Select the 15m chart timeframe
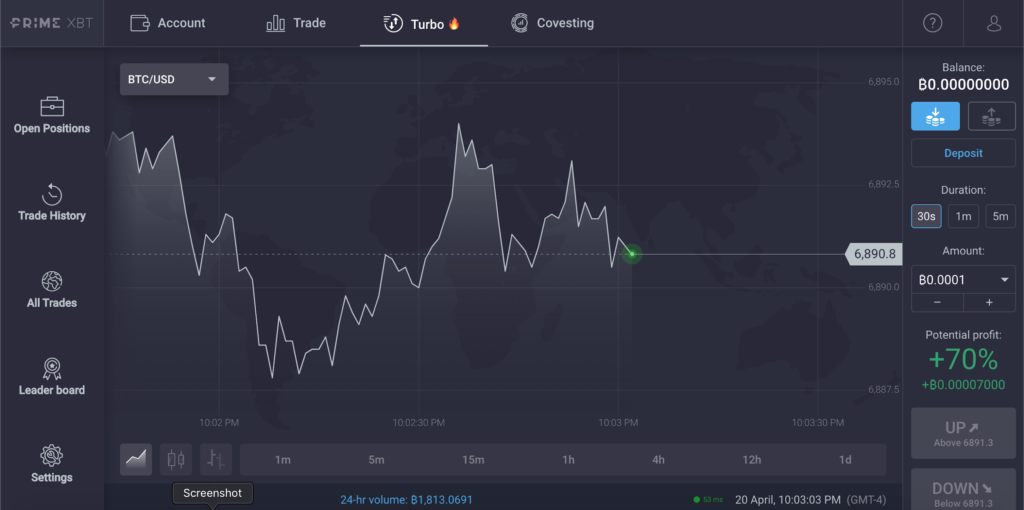Image resolution: width=1024 pixels, height=510 pixels. [x=473, y=460]
